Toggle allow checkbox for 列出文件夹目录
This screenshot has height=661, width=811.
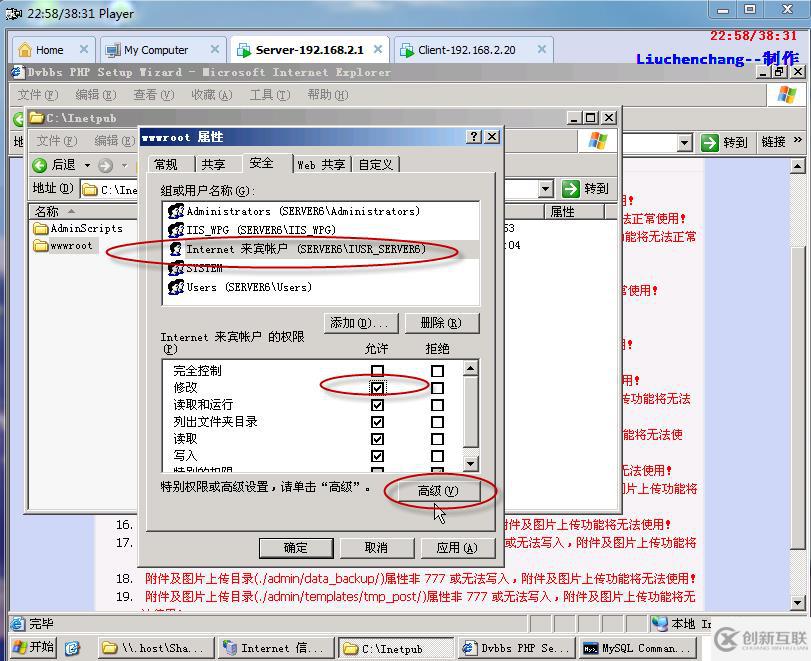(378, 422)
